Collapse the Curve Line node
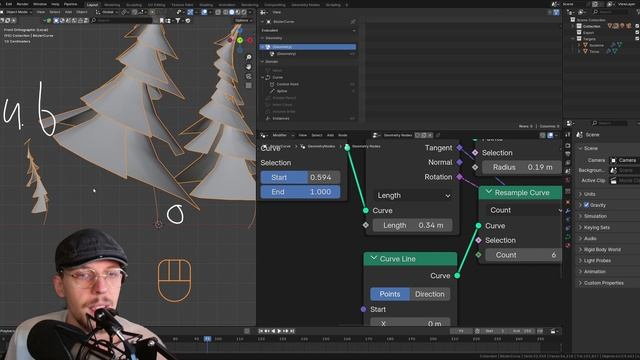Viewport: 640px width, 360px height. [x=373, y=258]
